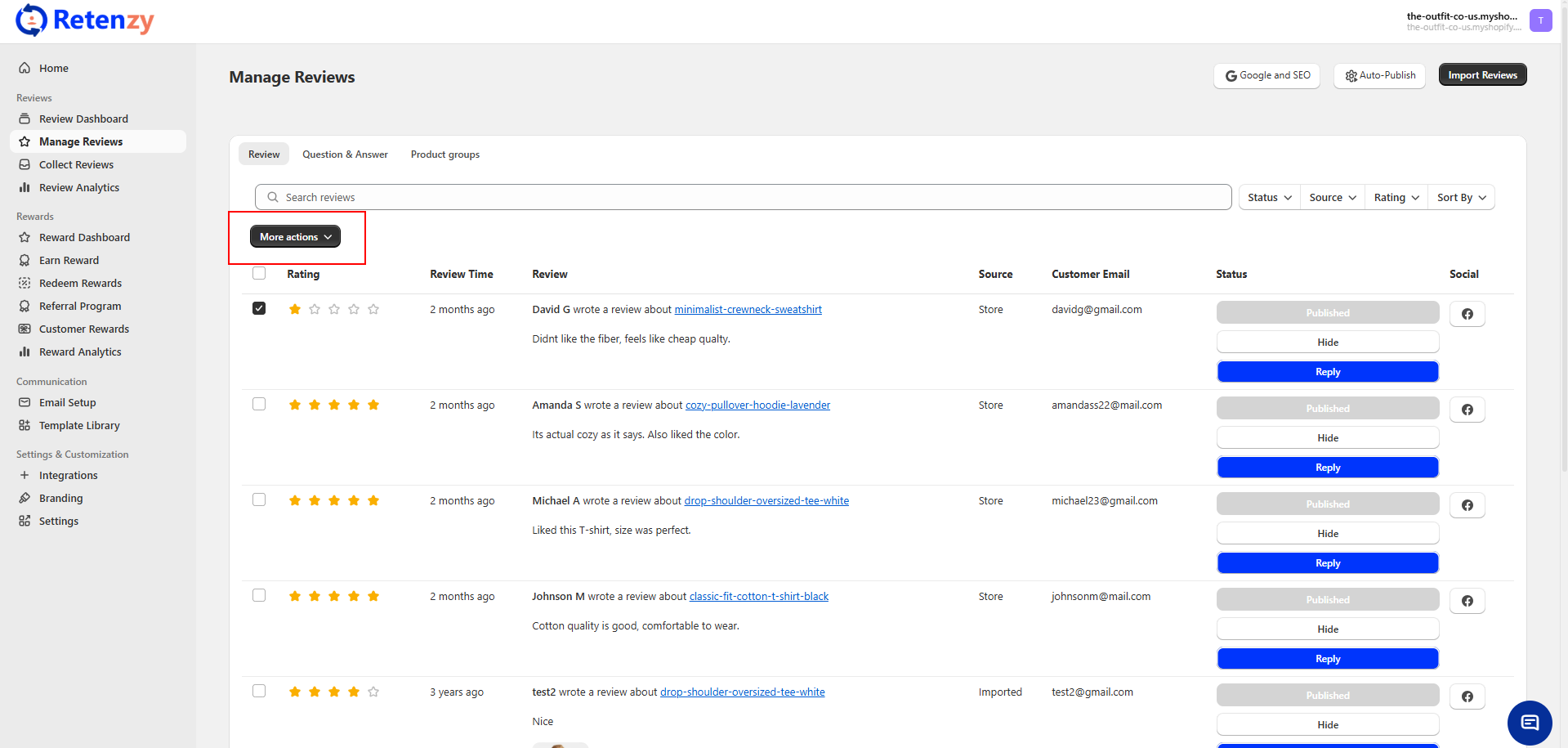Viewport: 1568px width, 748px height.
Task: Click the Facebook share icon for Amanda S's review
Action: click(x=1467, y=410)
